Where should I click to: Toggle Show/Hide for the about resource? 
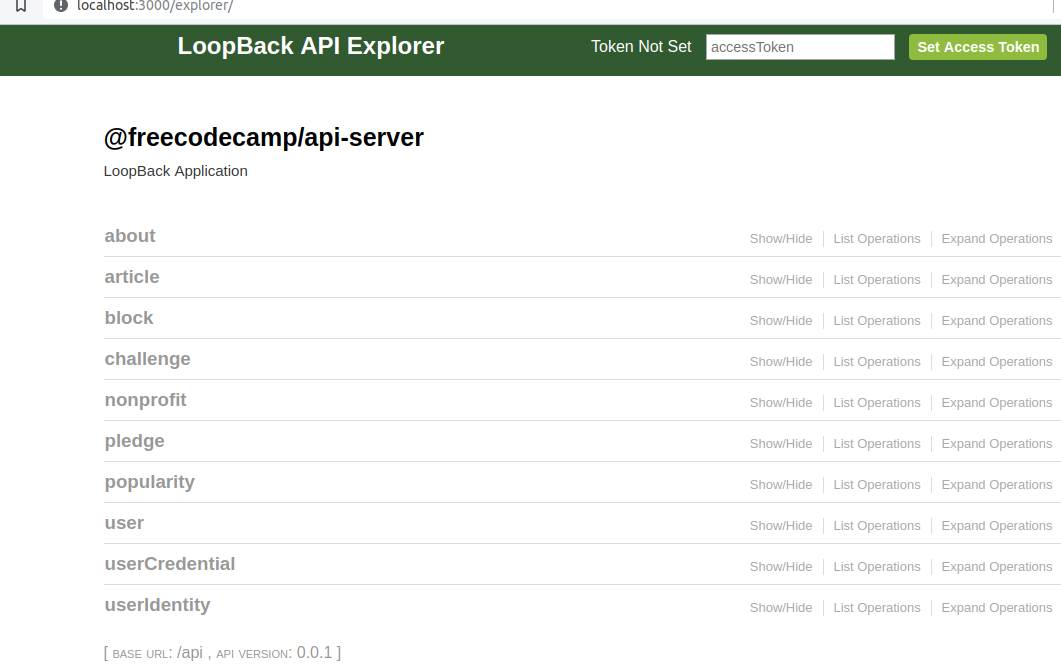tap(780, 238)
